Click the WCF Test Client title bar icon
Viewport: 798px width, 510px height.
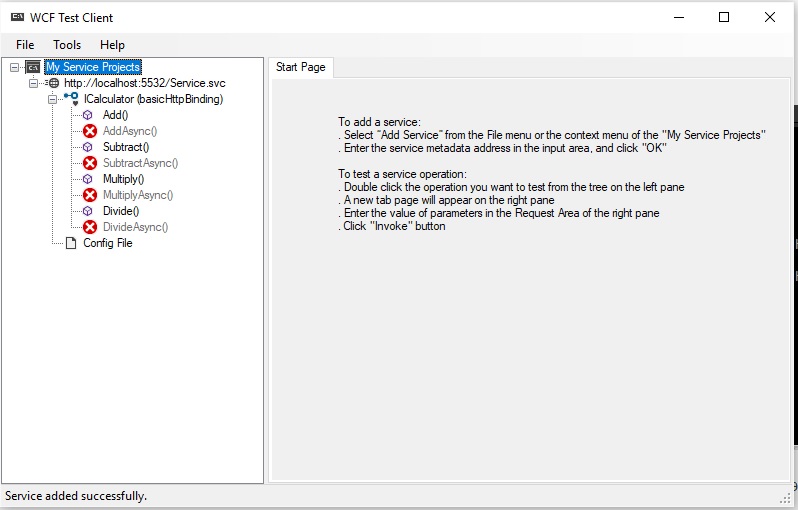(17, 17)
